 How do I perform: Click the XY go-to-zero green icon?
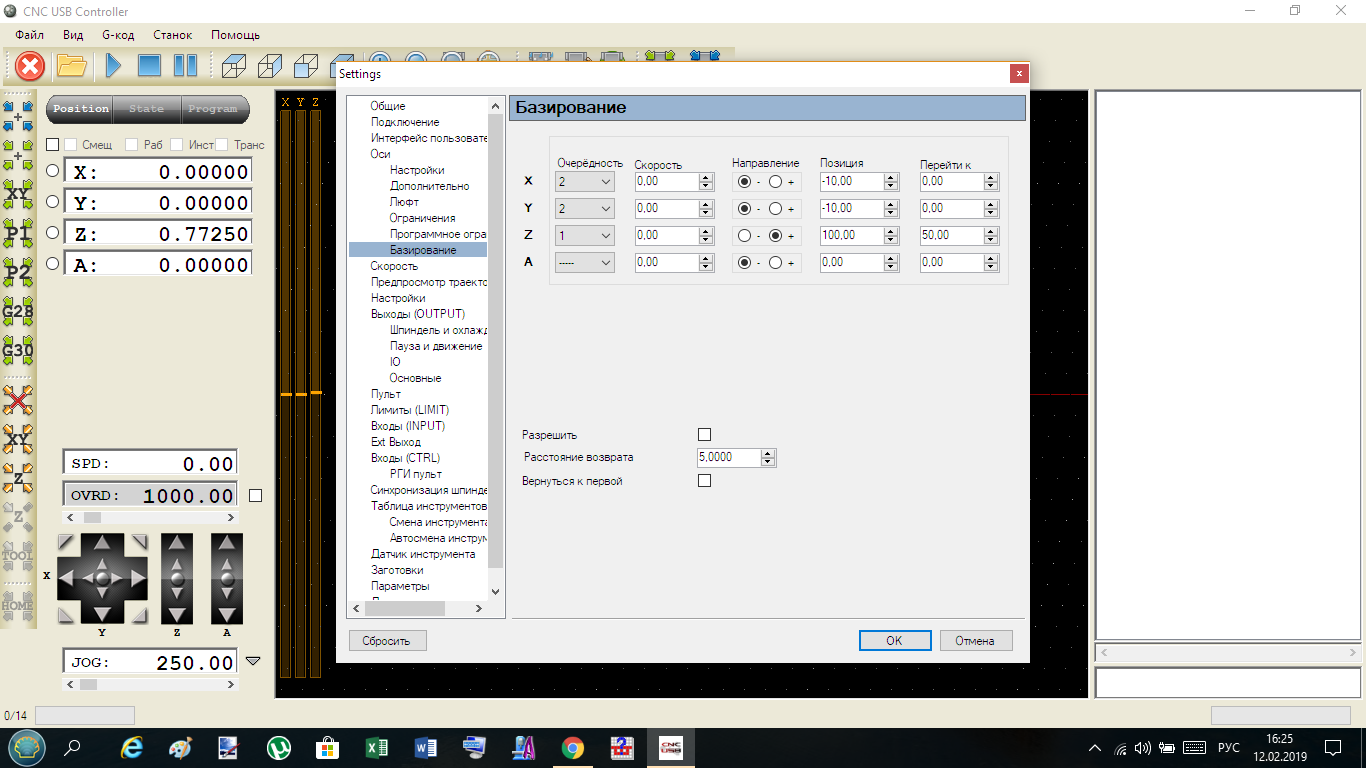point(18,192)
